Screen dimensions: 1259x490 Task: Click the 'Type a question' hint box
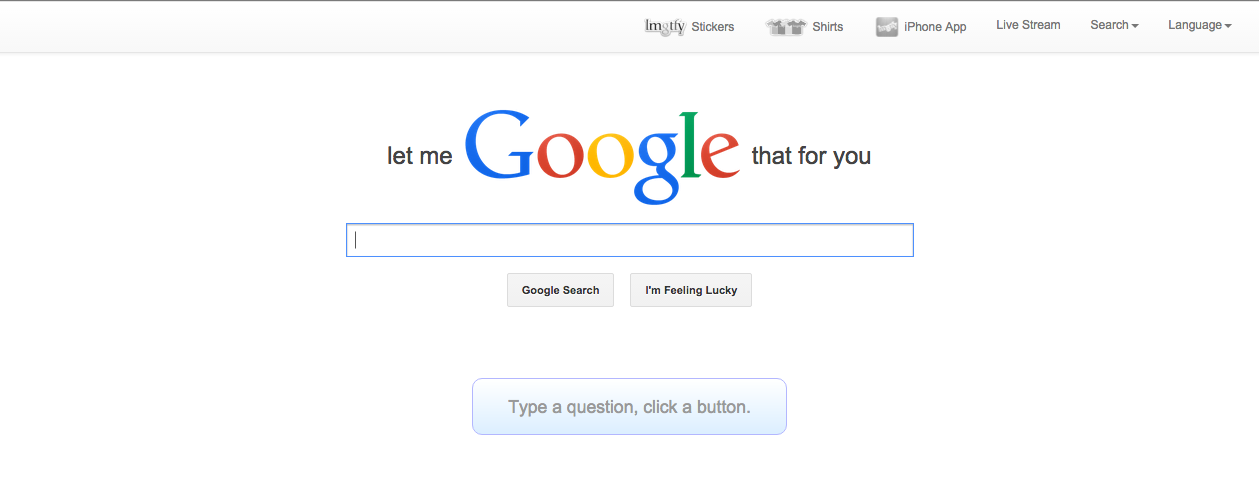(629, 407)
